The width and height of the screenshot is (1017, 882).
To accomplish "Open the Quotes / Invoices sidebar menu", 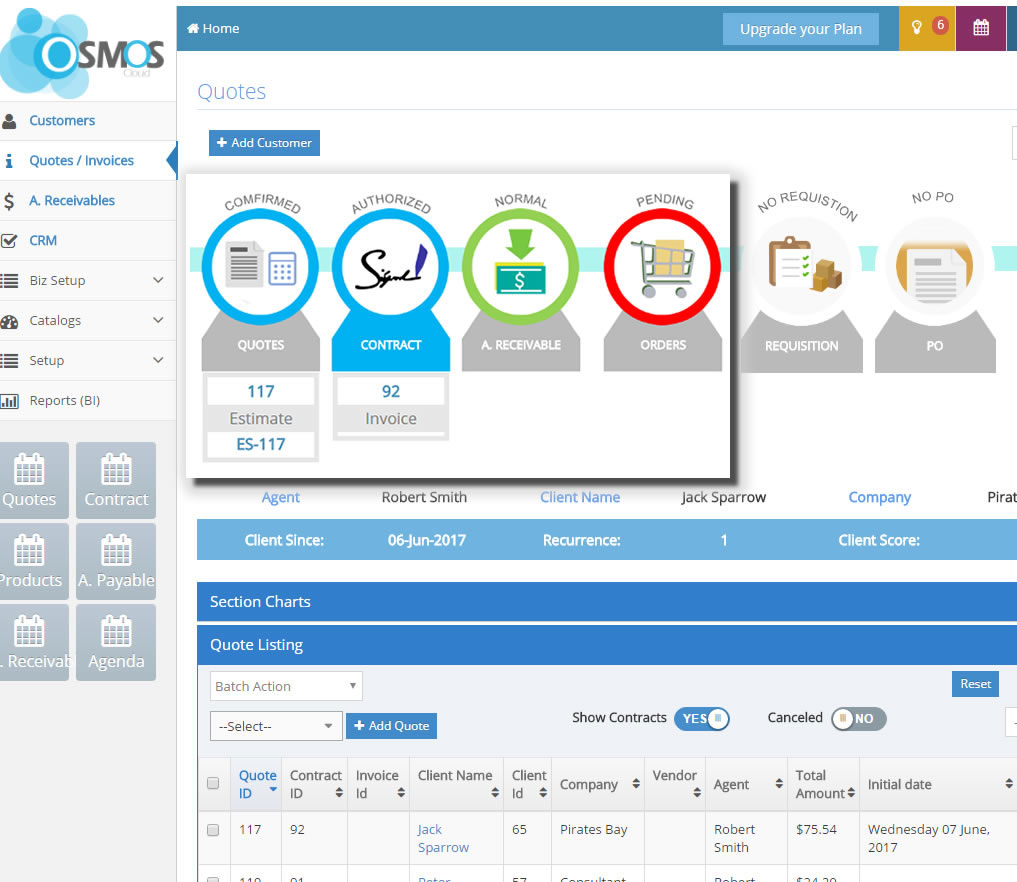I will coord(80,160).
